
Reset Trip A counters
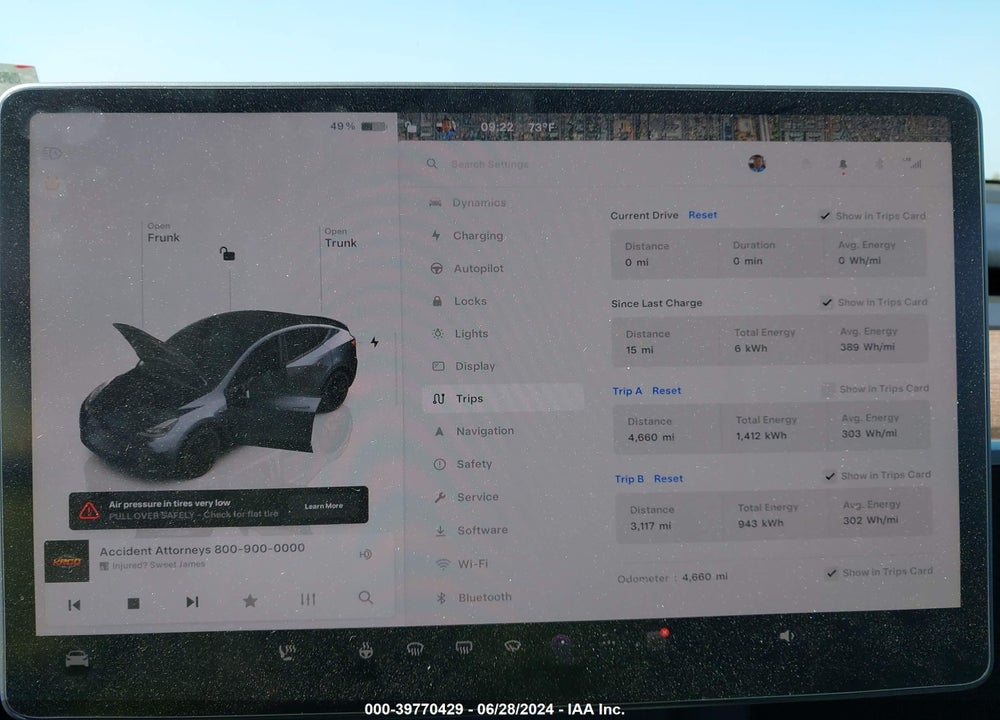tap(666, 390)
